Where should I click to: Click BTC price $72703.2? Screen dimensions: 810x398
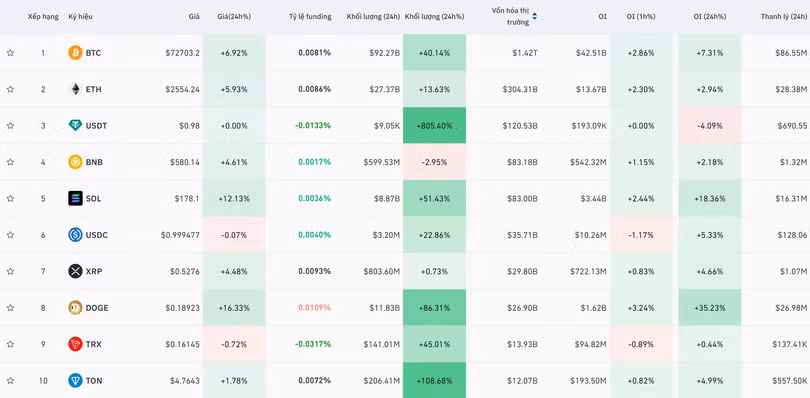(x=182, y=53)
